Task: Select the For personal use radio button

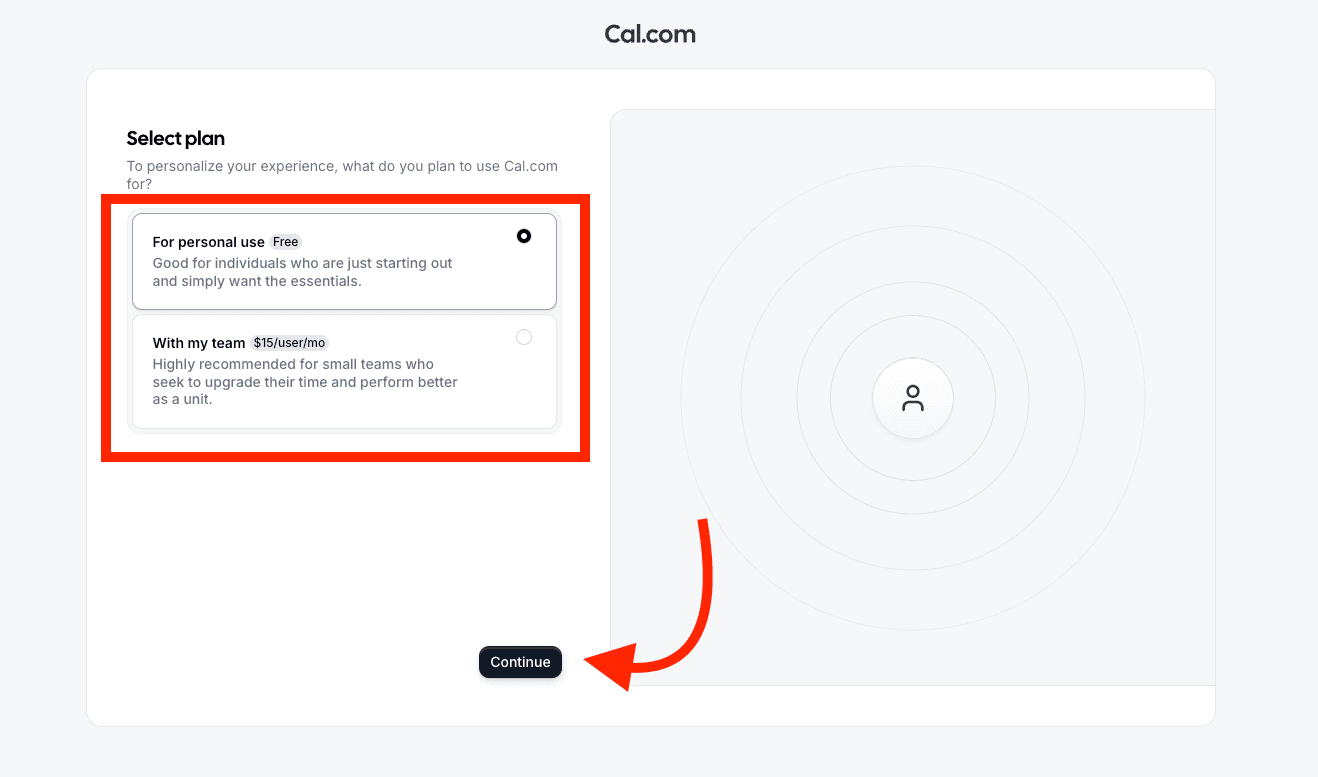Action: pos(524,237)
